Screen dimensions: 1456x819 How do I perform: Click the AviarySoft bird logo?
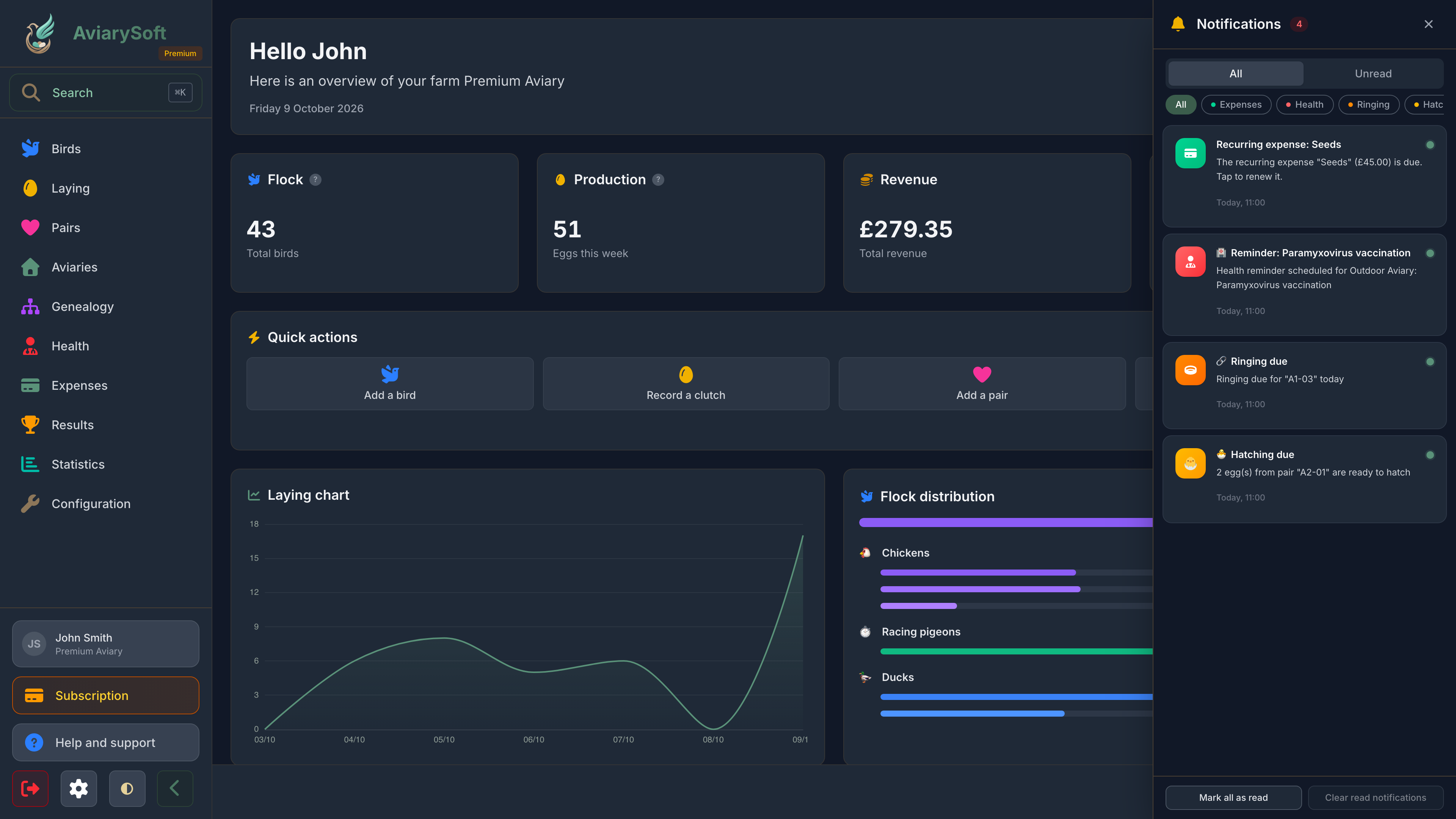(x=39, y=34)
